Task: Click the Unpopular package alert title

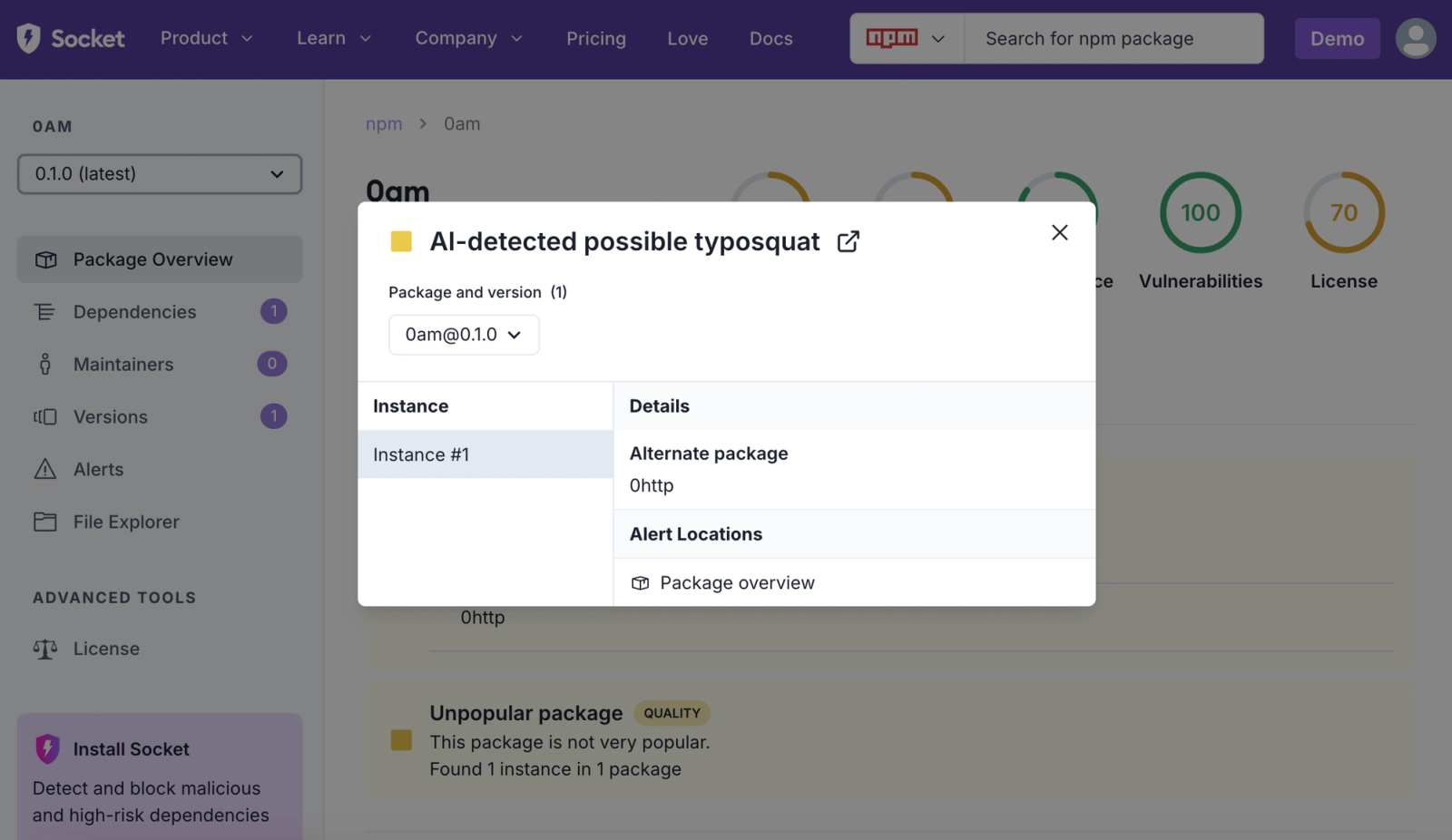Action: coord(526,713)
